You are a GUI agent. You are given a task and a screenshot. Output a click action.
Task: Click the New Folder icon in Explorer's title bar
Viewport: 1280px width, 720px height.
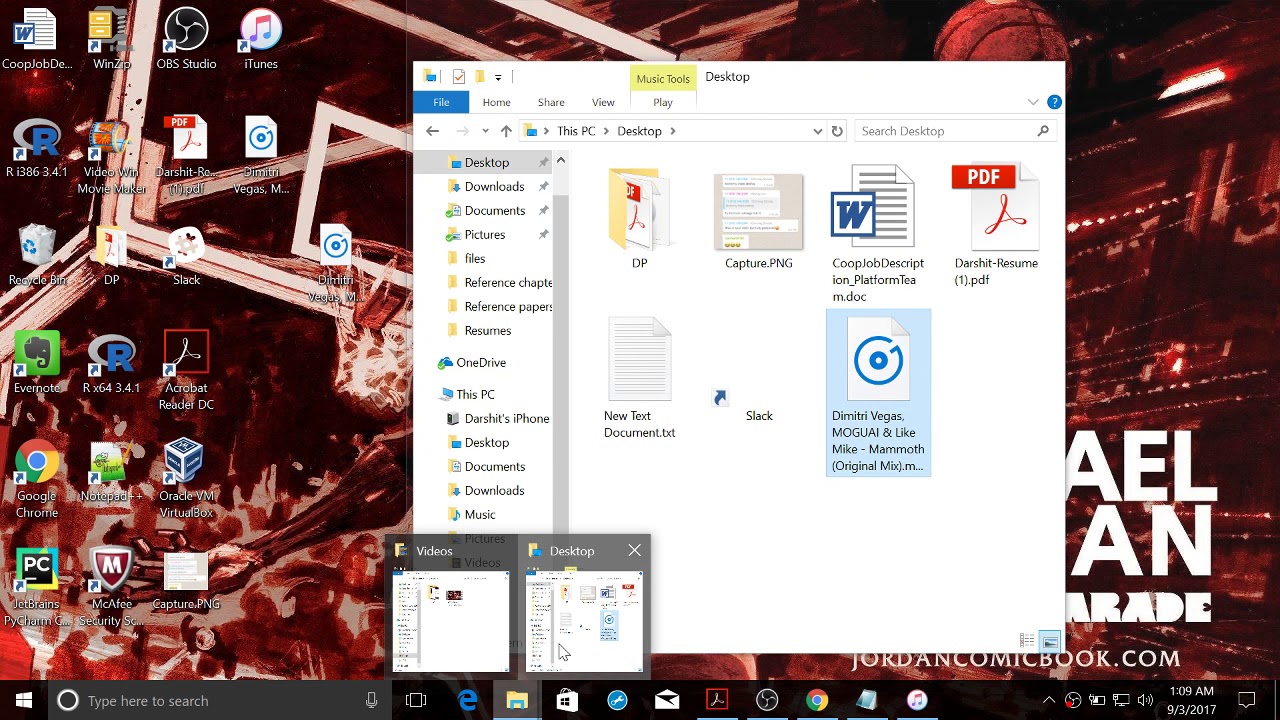coord(480,77)
